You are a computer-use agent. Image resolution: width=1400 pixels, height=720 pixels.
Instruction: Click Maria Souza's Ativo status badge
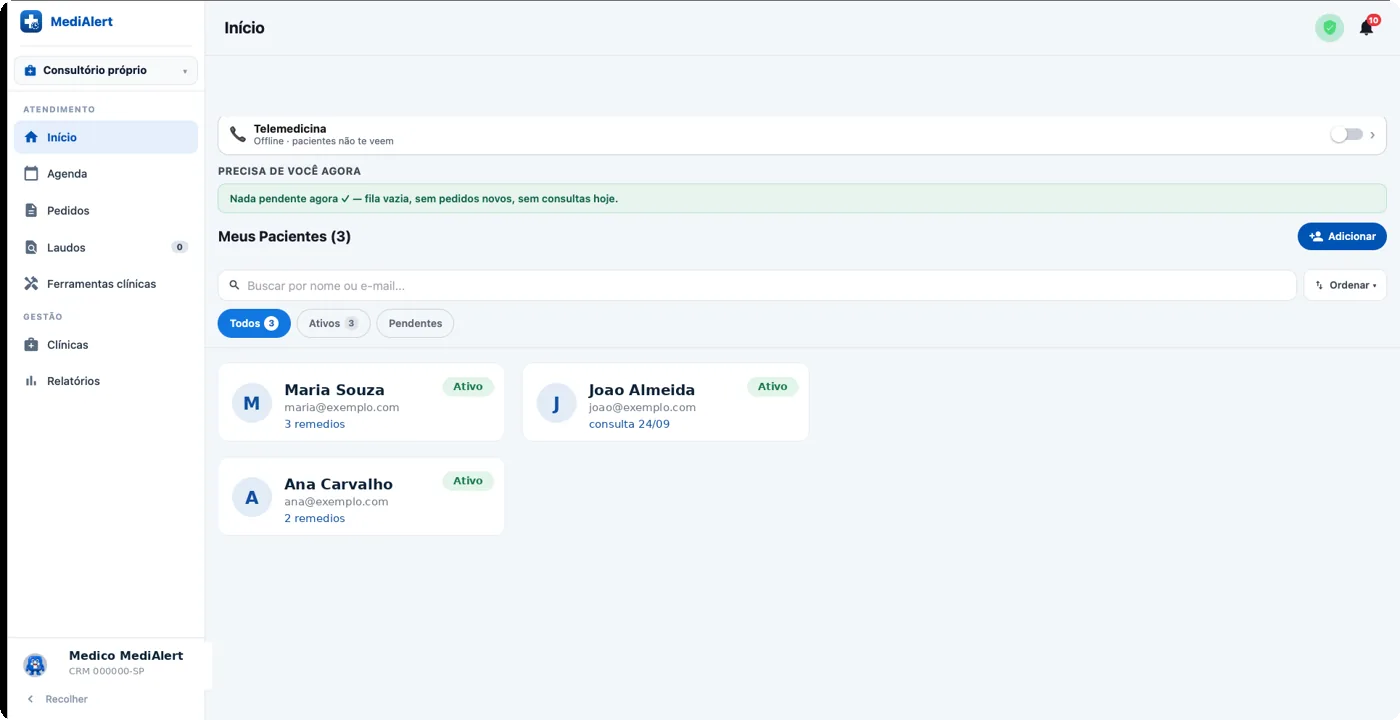click(468, 387)
